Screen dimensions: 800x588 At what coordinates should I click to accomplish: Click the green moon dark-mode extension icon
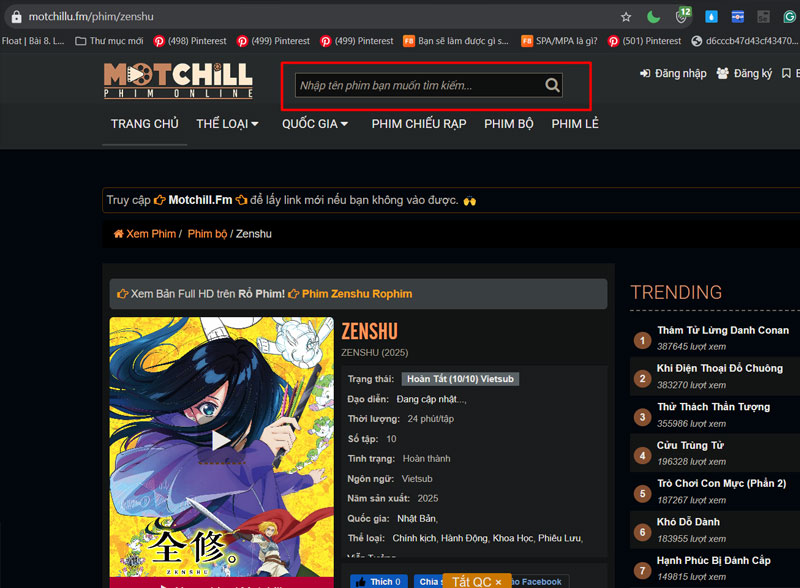(x=654, y=17)
